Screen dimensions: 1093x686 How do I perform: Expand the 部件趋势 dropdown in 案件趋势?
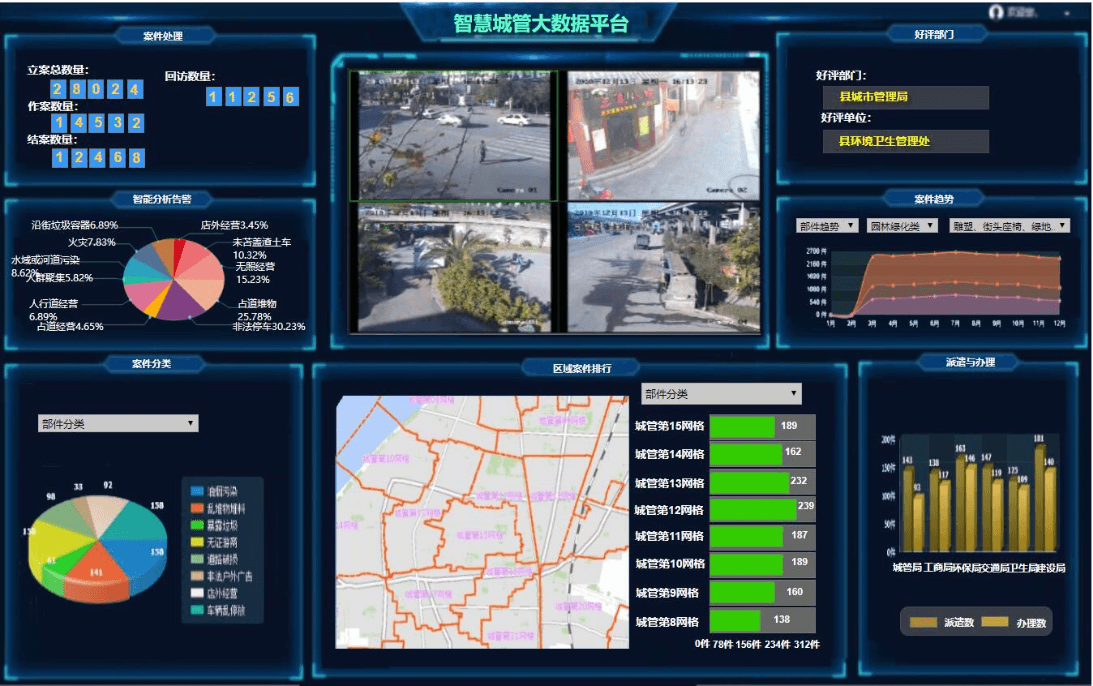(x=826, y=226)
